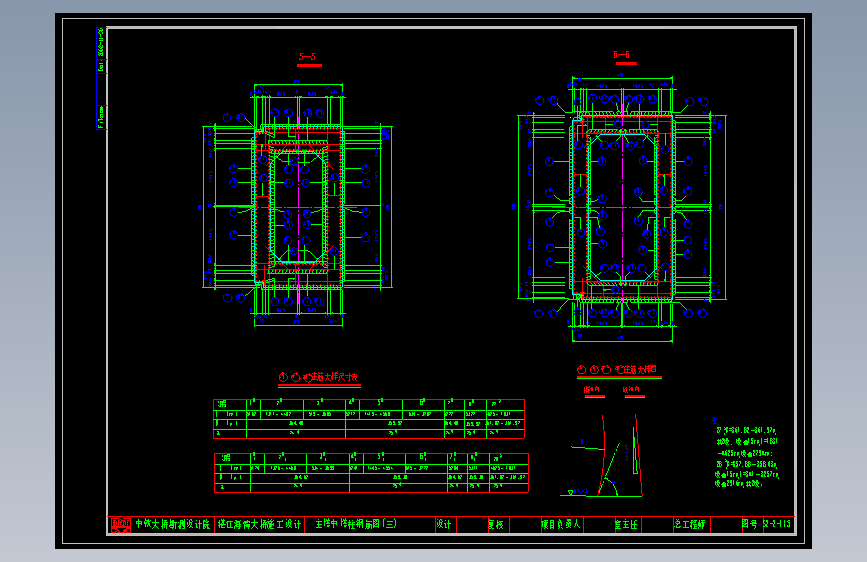The height and width of the screenshot is (562, 867).
Task: Select the 总工程师 label in the title block
Action: pyautogui.click(x=690, y=524)
